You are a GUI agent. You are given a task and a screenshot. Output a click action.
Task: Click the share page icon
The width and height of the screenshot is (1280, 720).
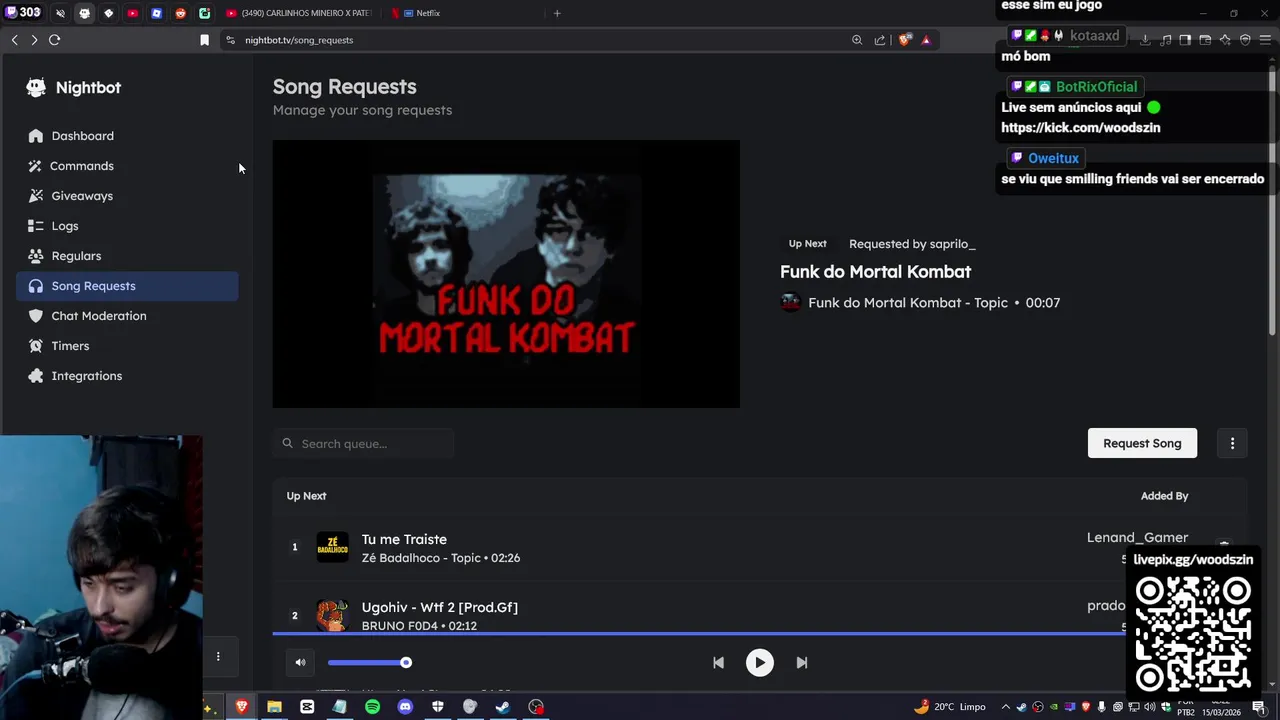click(880, 40)
